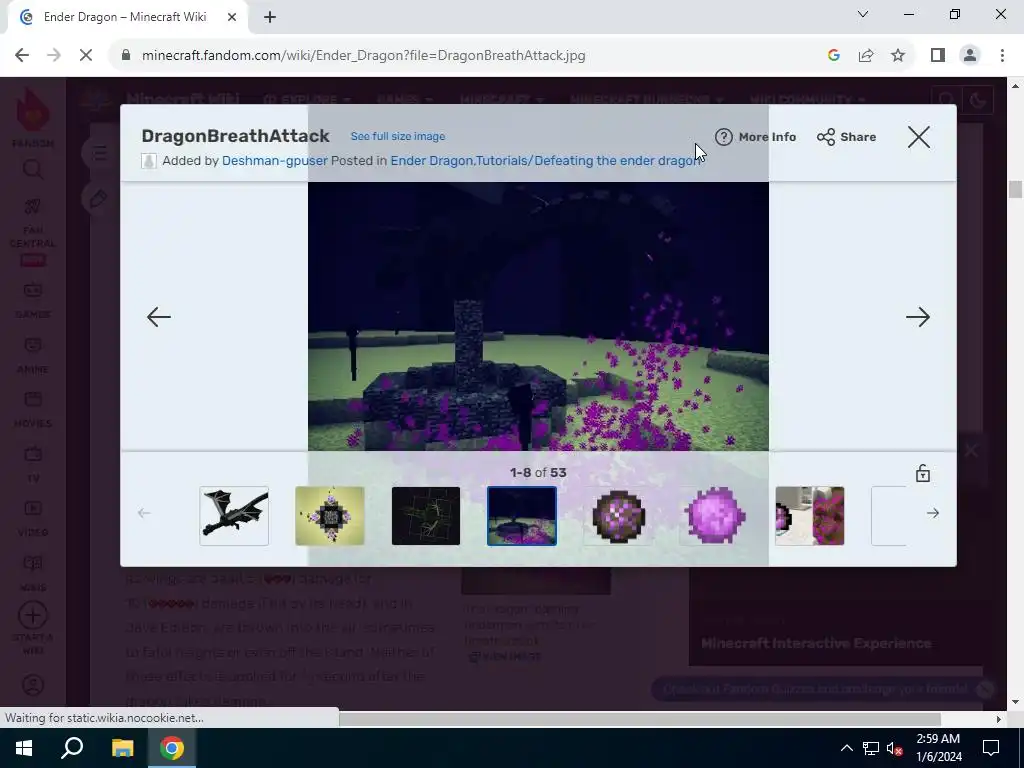Click the vertical page scrollbar thumb
This screenshot has width=1024, height=768.
[1015, 189]
